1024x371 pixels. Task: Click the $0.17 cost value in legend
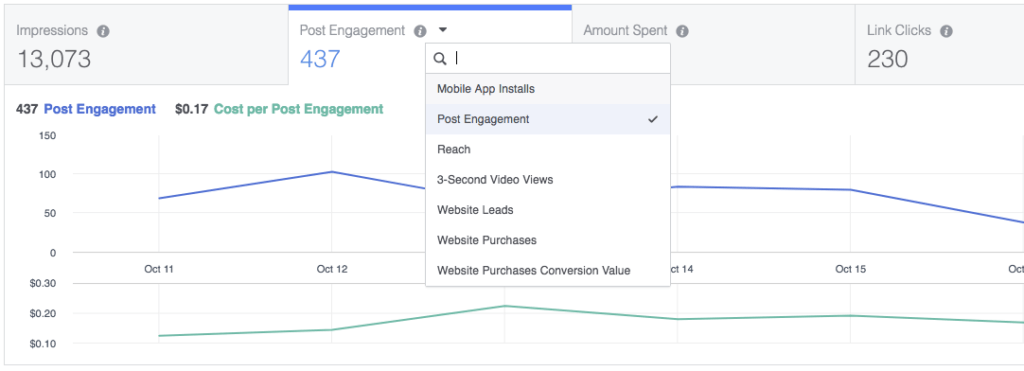[191, 109]
